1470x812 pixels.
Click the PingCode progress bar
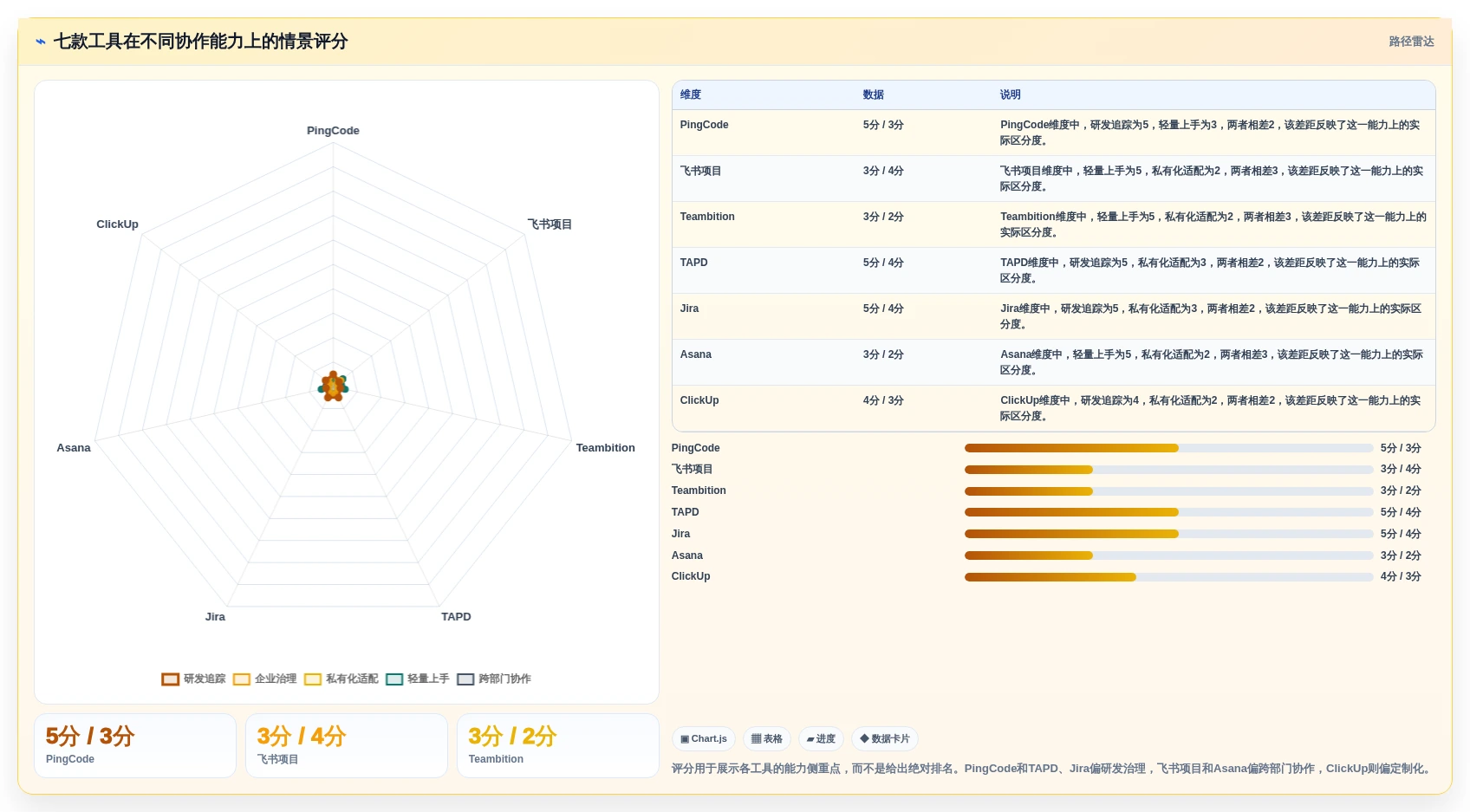coord(1168,448)
